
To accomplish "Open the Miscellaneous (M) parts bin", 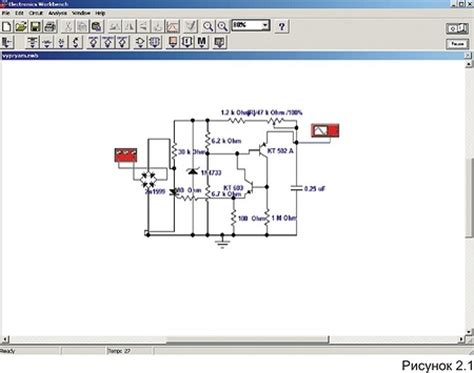I will click(202, 42).
